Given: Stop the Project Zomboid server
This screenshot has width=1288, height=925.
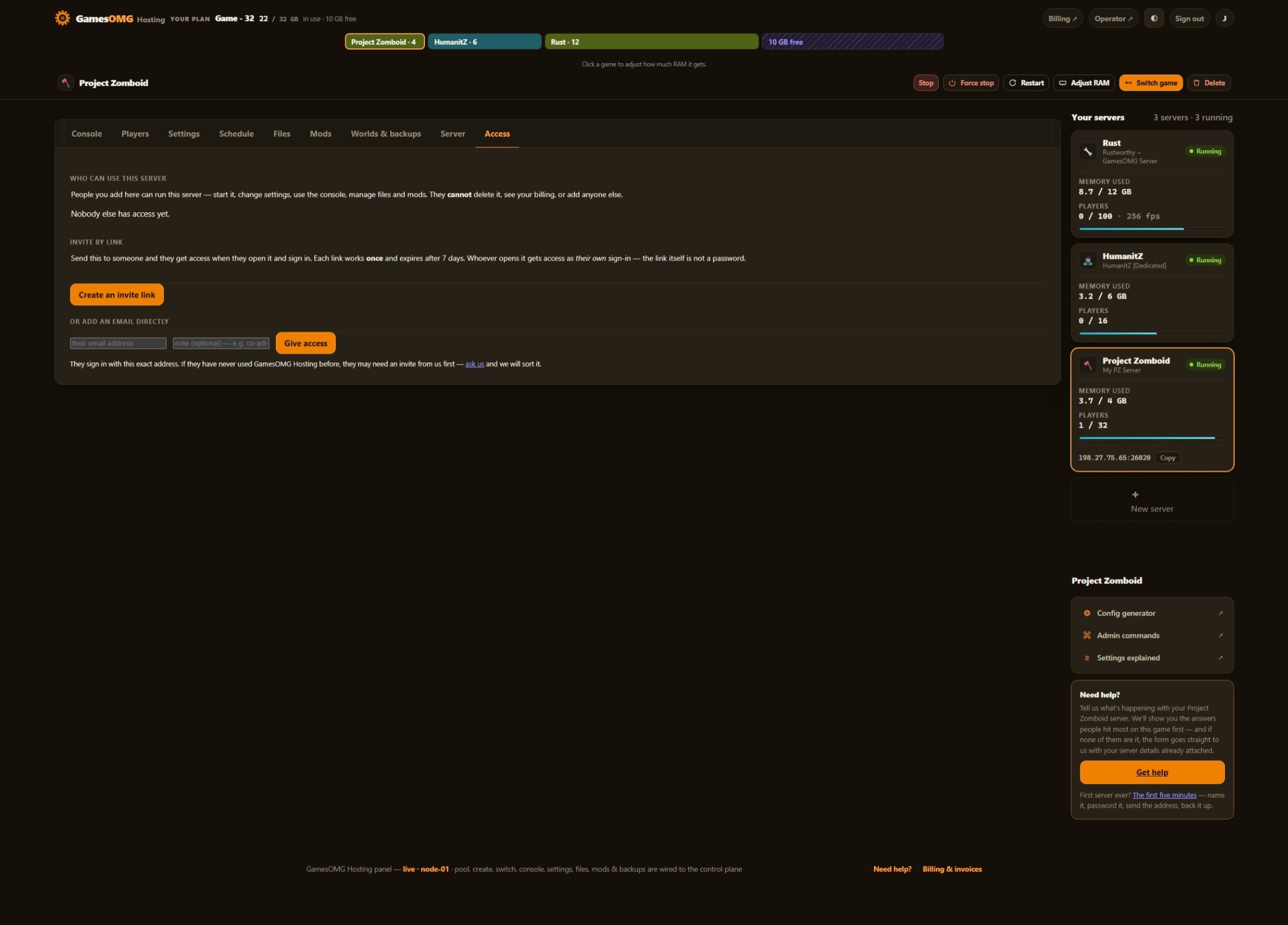Looking at the screenshot, I should coord(926,82).
